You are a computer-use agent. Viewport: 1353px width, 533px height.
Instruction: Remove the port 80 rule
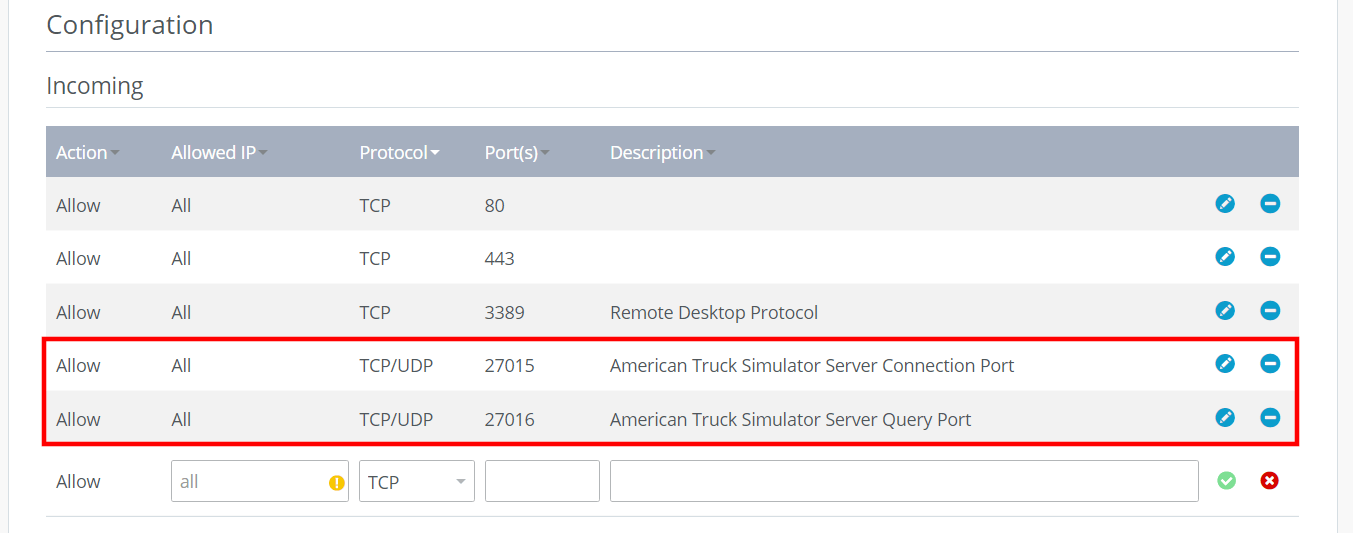[x=1270, y=204]
